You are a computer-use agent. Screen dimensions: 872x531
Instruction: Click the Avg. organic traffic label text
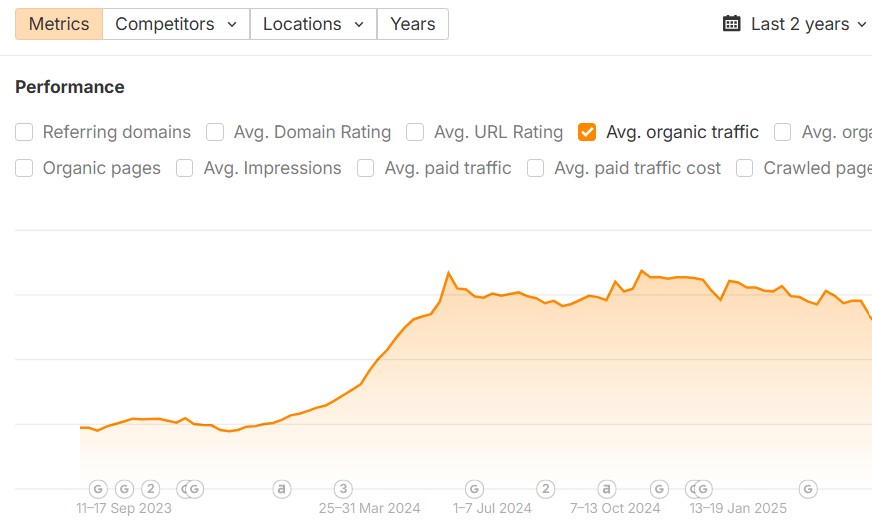click(x=682, y=132)
